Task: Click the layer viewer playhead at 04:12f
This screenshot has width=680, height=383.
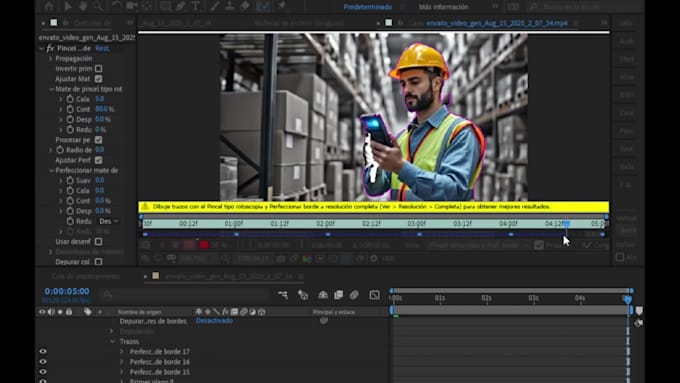Action: click(566, 223)
